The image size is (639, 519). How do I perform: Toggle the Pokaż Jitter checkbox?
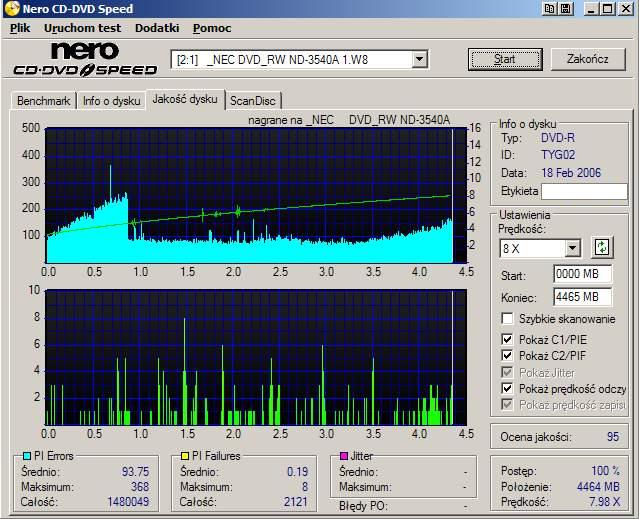(507, 372)
